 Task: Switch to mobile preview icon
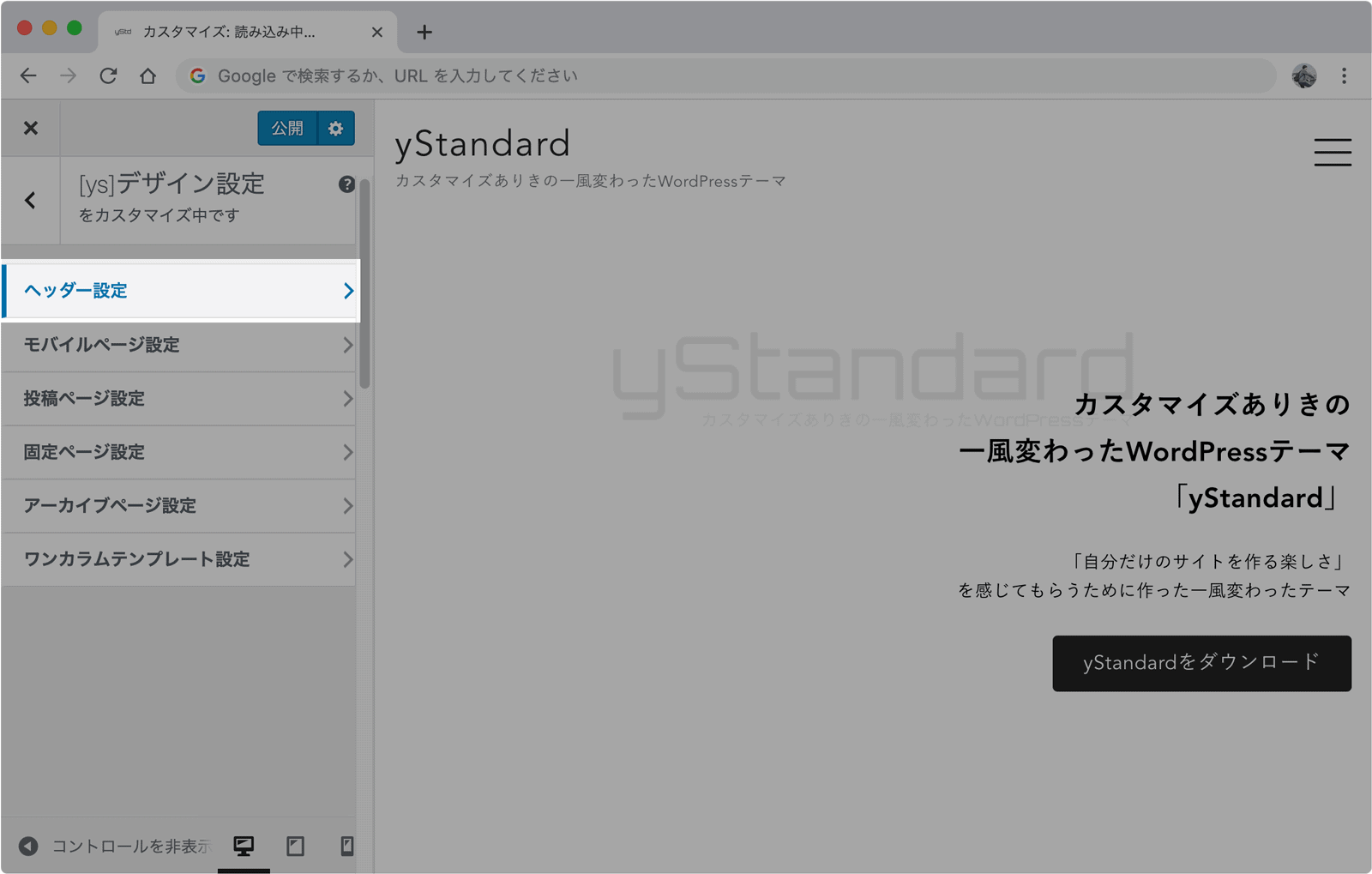[x=346, y=847]
